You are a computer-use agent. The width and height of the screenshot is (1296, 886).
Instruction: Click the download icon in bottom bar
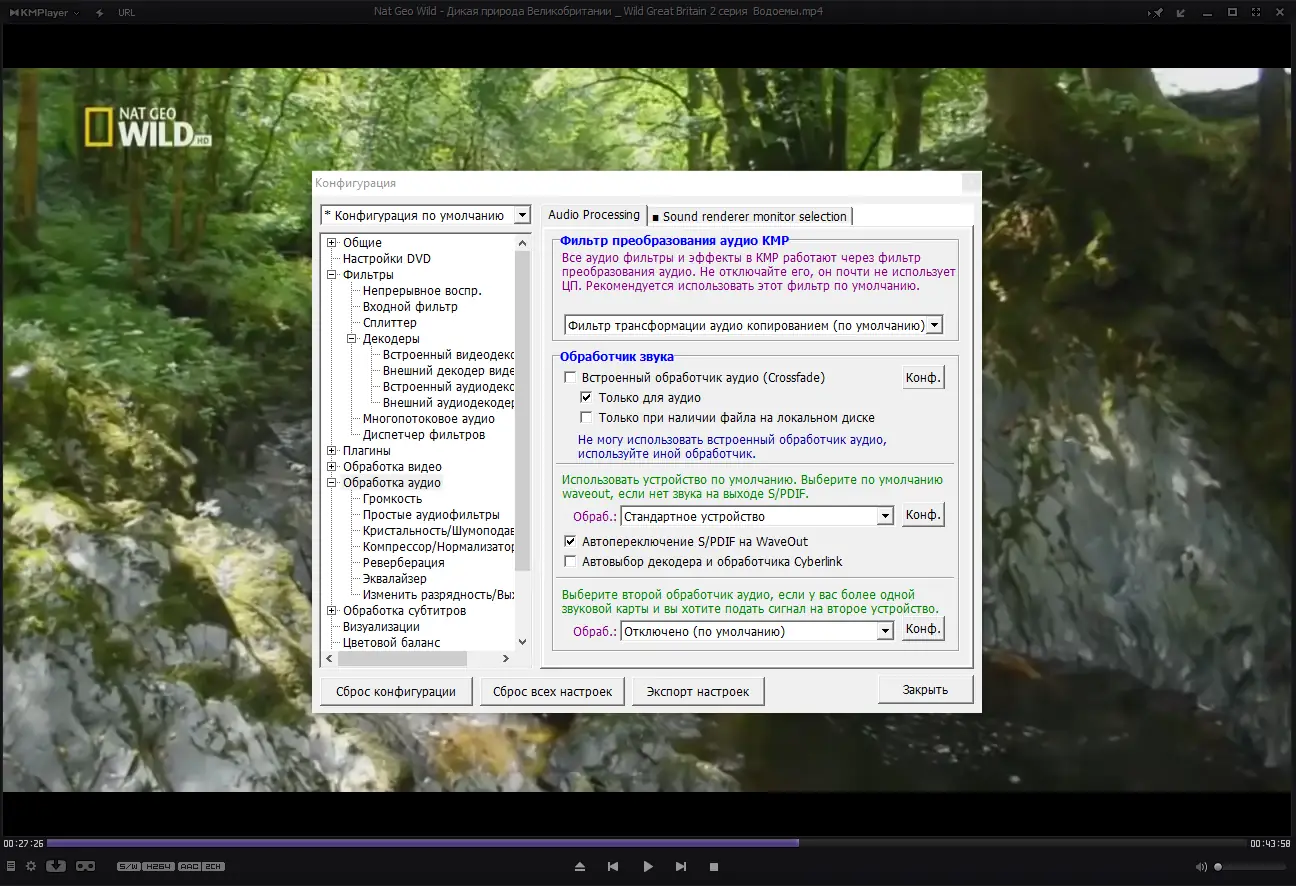click(56, 866)
